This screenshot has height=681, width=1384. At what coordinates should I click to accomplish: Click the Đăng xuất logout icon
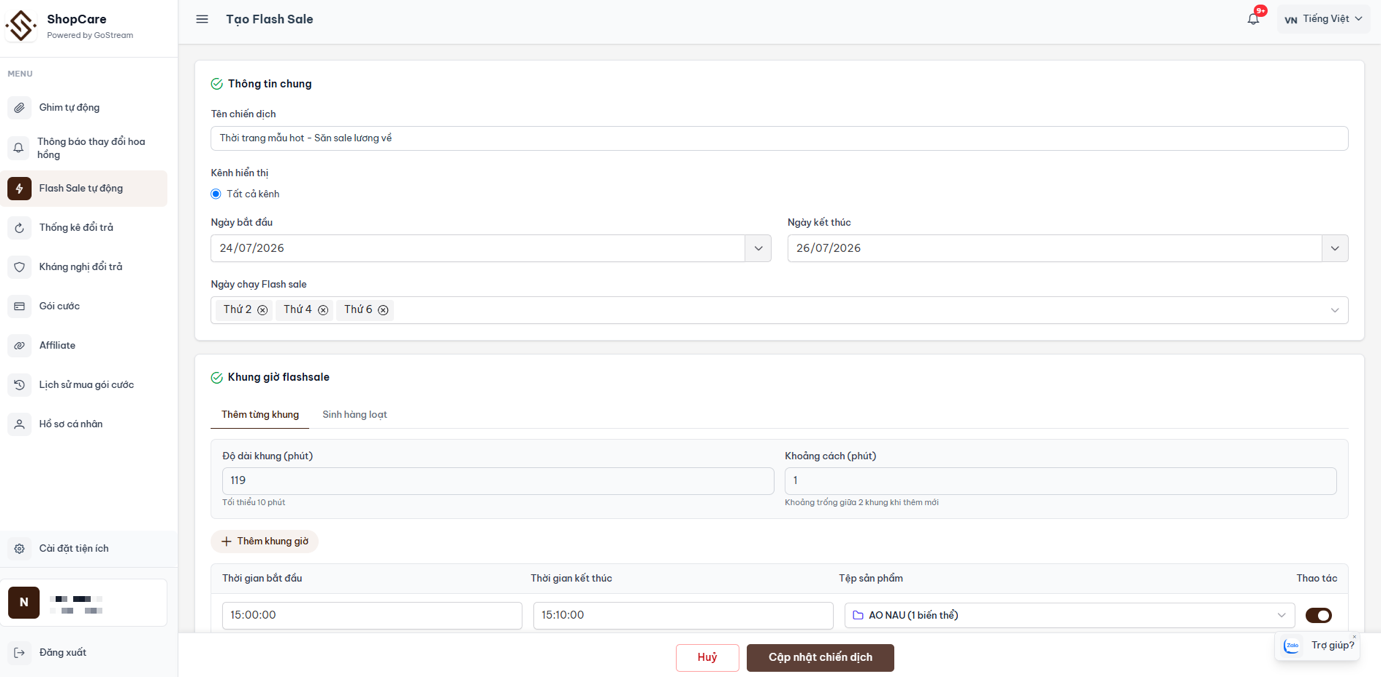point(19,653)
